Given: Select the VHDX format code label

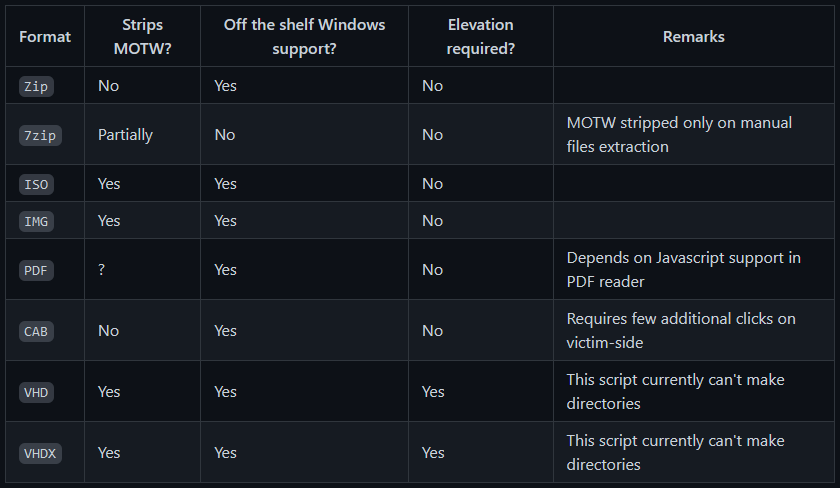Looking at the screenshot, I should (40, 453).
